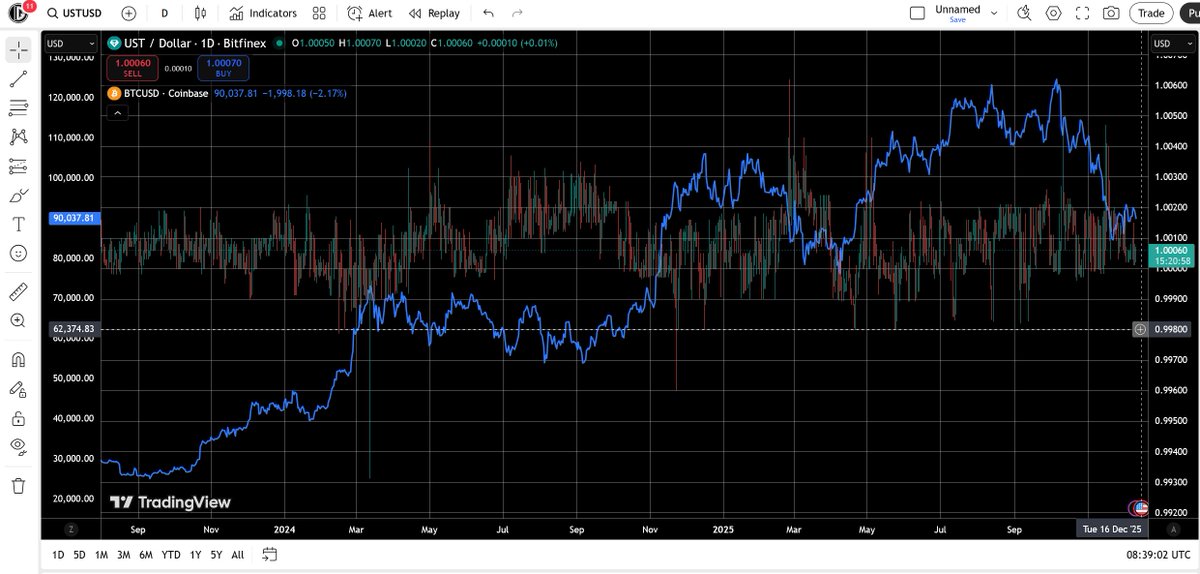Click plus icon at 0.99800 price level
Image resolution: width=1200 pixels, height=574 pixels.
pos(1140,329)
